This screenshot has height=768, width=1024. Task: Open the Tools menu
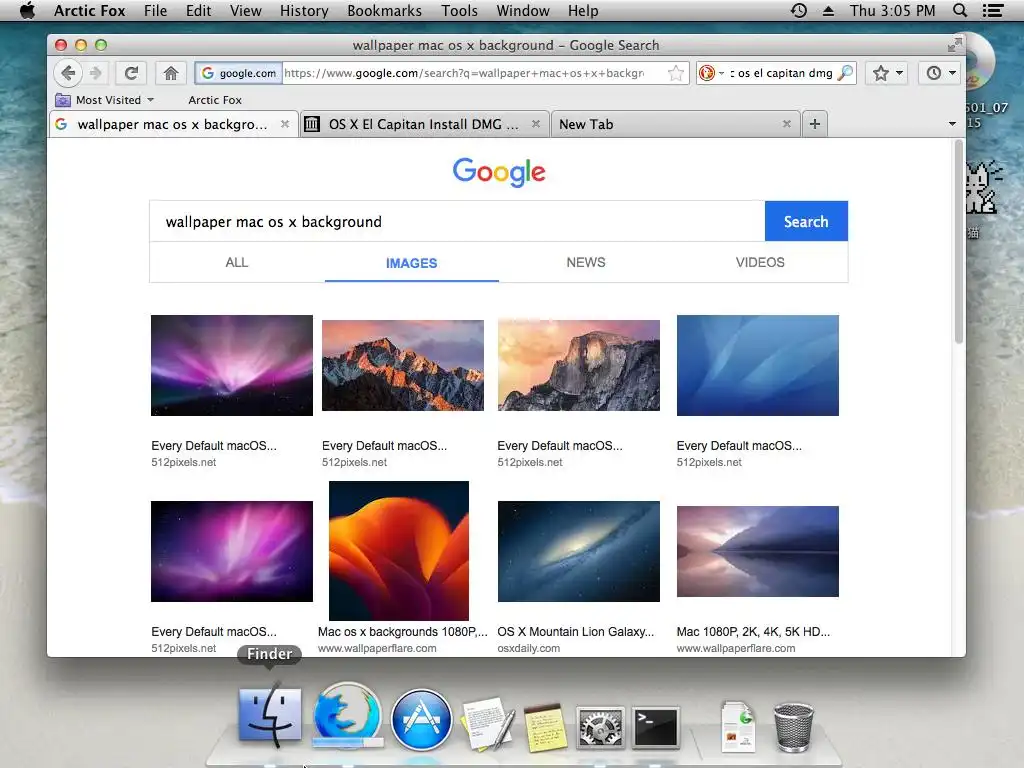click(x=459, y=10)
